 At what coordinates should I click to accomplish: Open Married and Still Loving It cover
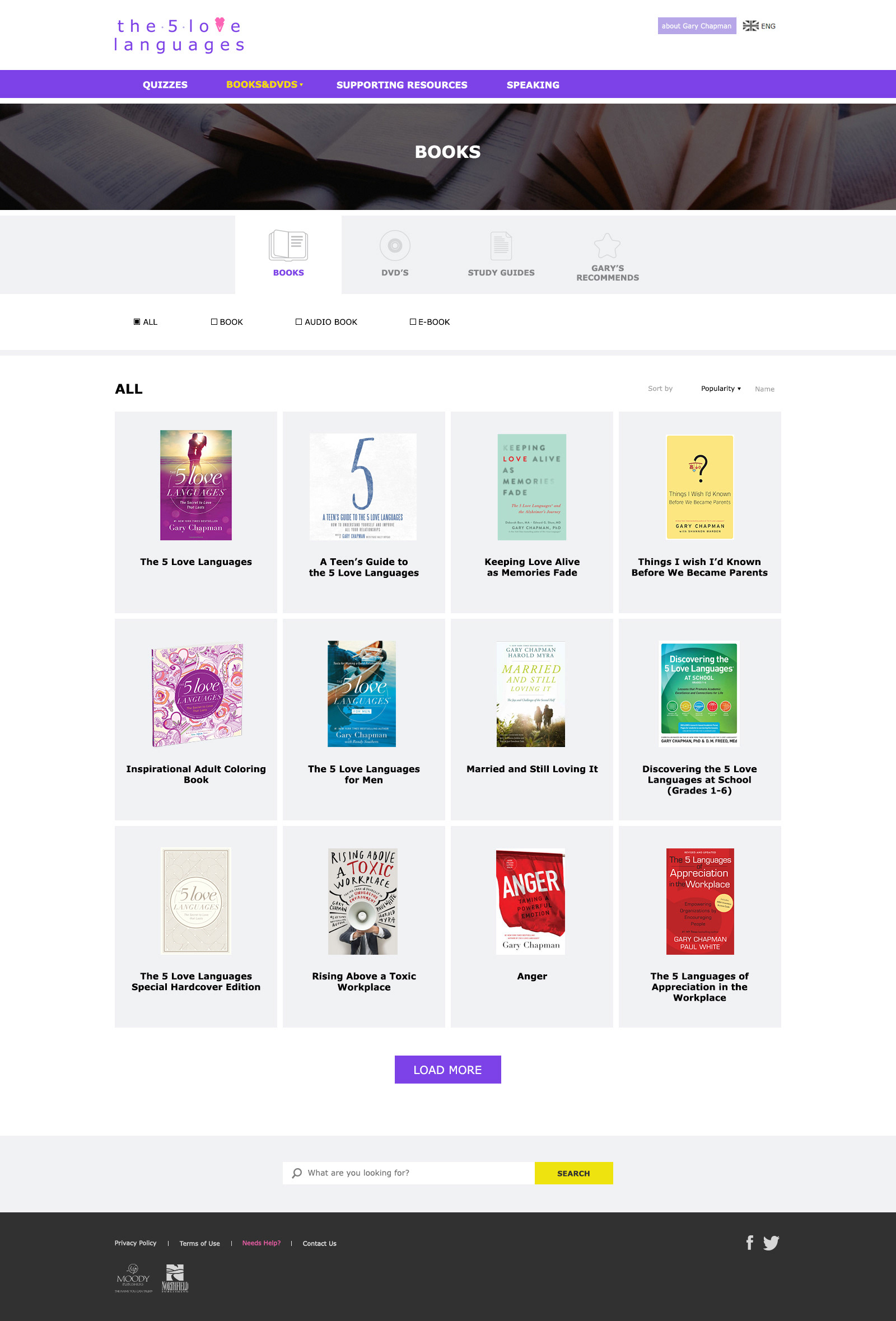point(530,693)
